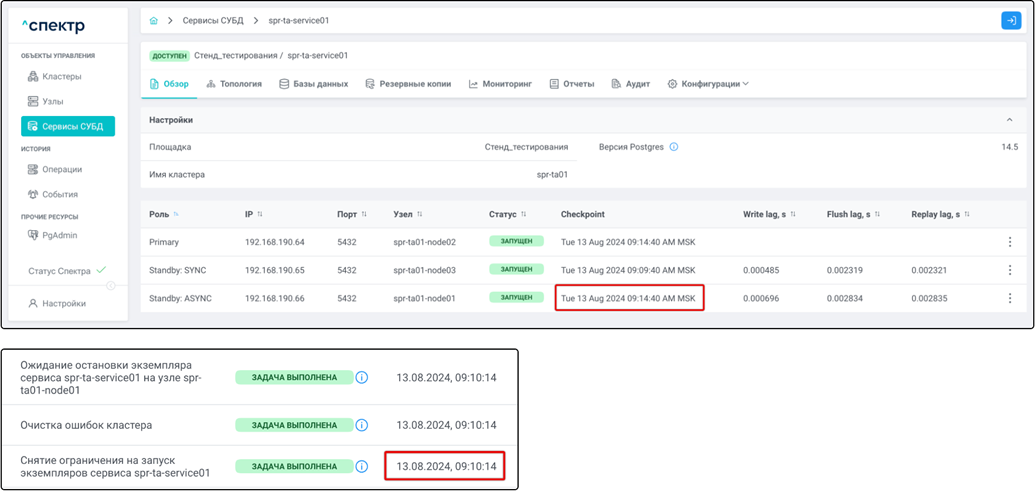Open the Конфигурации dropdown tab
1035x492 pixels.
(709, 84)
